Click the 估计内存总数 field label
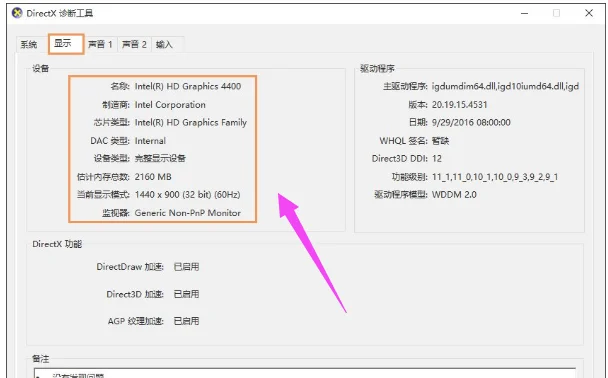This screenshot has width=608, height=378. point(103,177)
